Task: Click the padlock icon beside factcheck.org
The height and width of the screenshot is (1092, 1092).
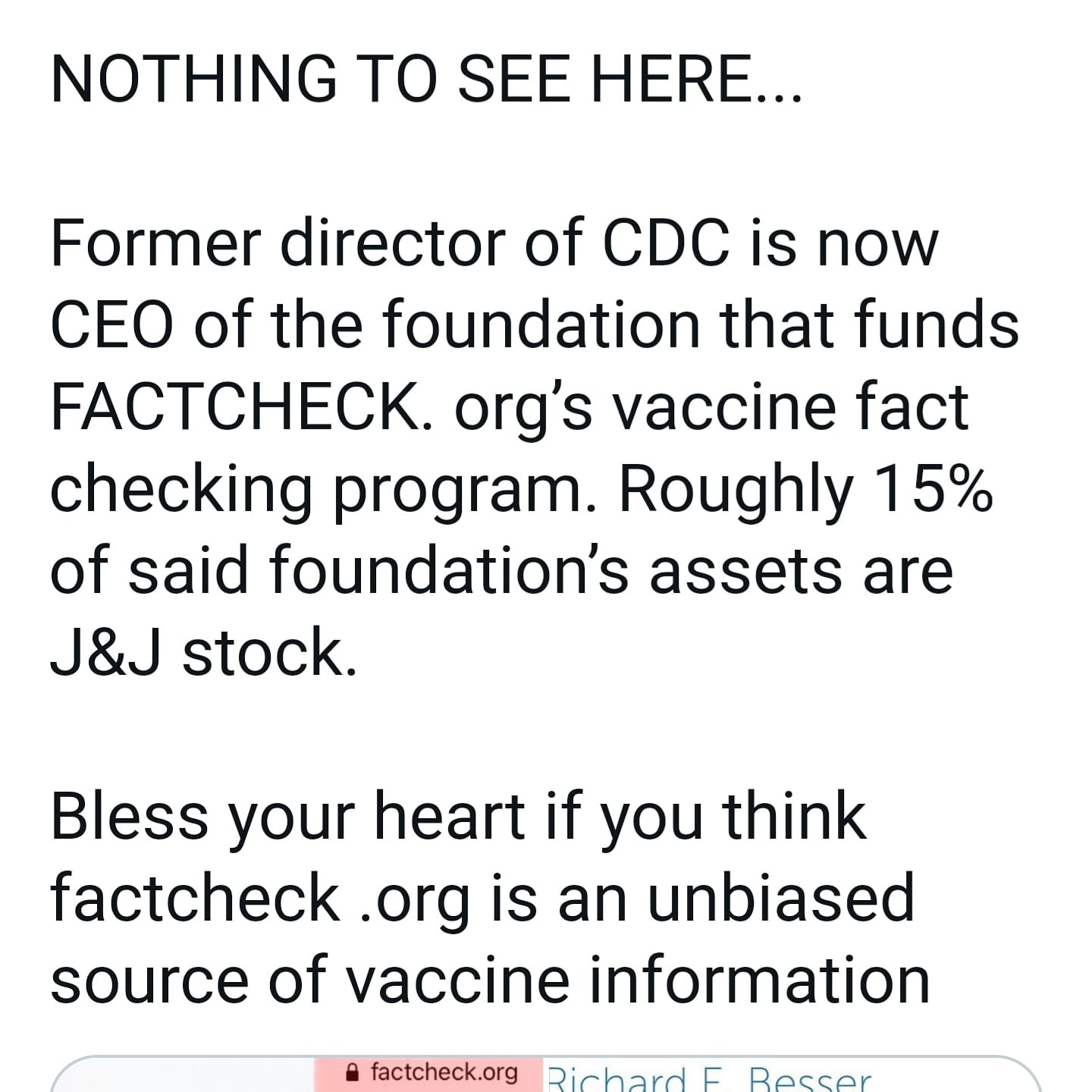Action: coord(352,1073)
